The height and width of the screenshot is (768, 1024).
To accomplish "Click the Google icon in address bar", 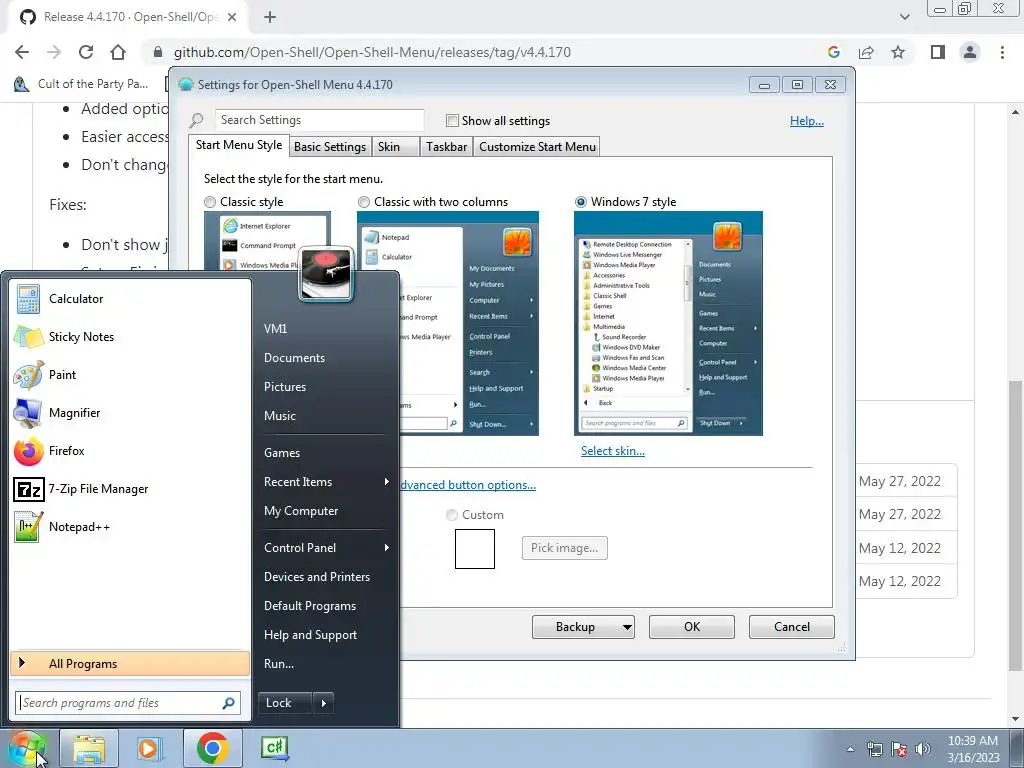I will coord(834,52).
